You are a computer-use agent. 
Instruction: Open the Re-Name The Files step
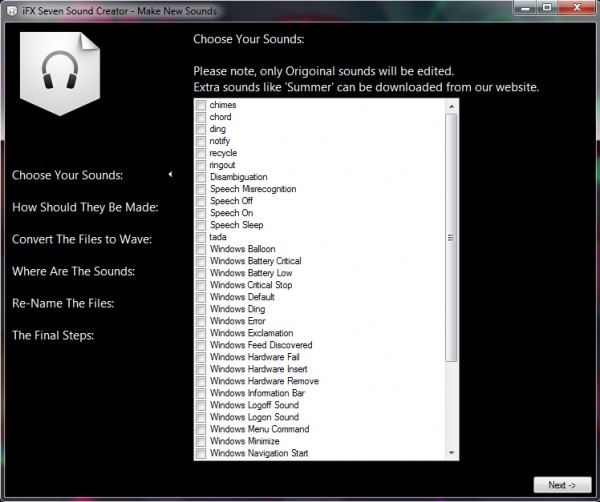coord(63,303)
